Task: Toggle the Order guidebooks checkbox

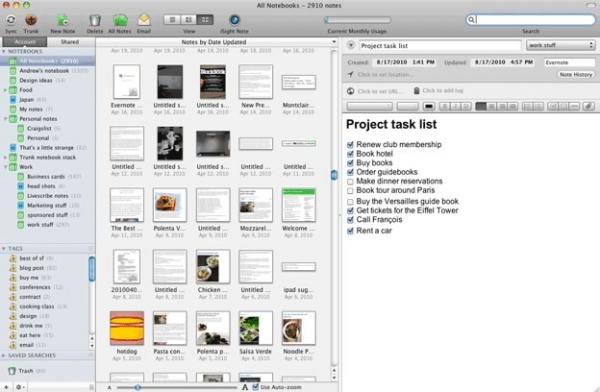Action: pos(350,172)
